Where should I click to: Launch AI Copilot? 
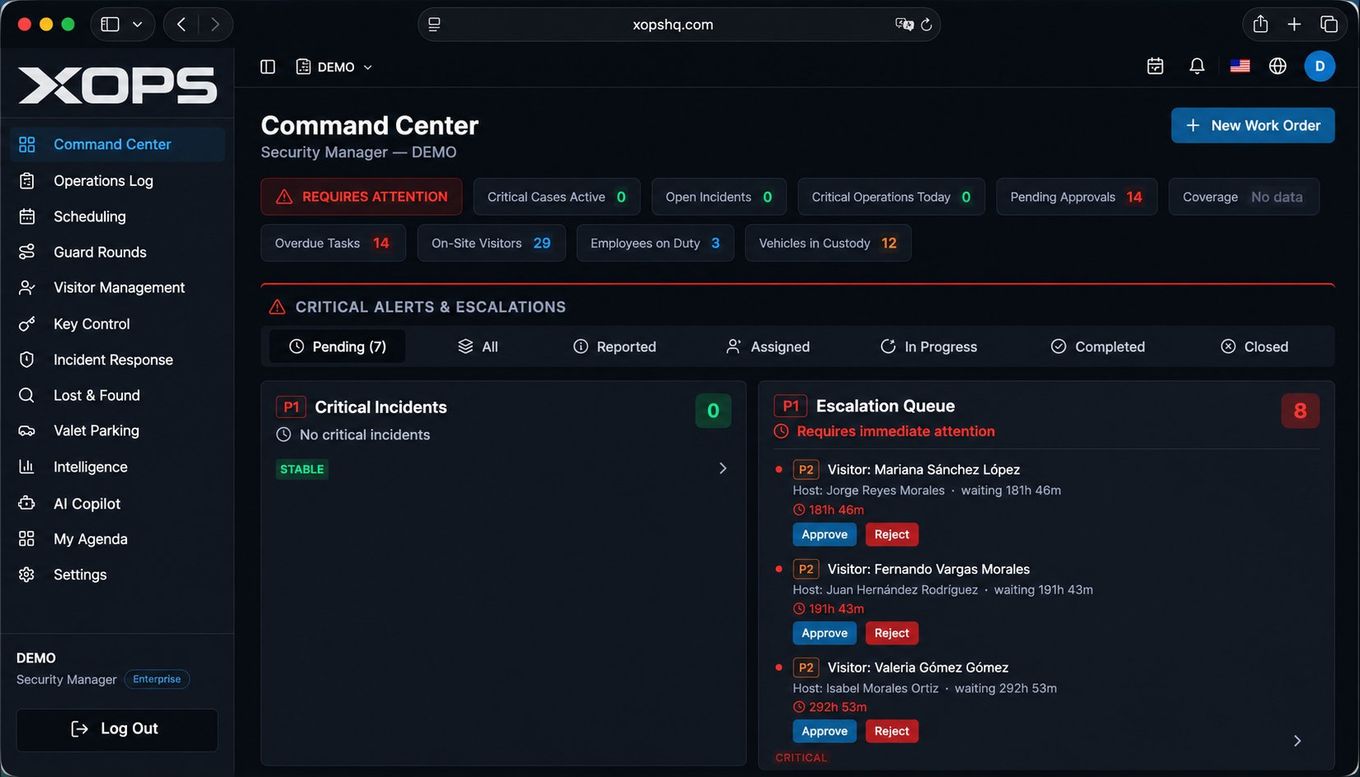click(x=117, y=503)
